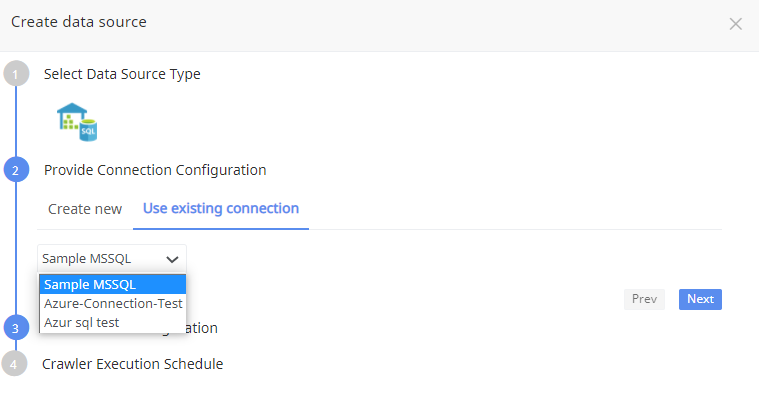Choose Sample MSSQL from the list
759x404 pixels.
tap(113, 284)
